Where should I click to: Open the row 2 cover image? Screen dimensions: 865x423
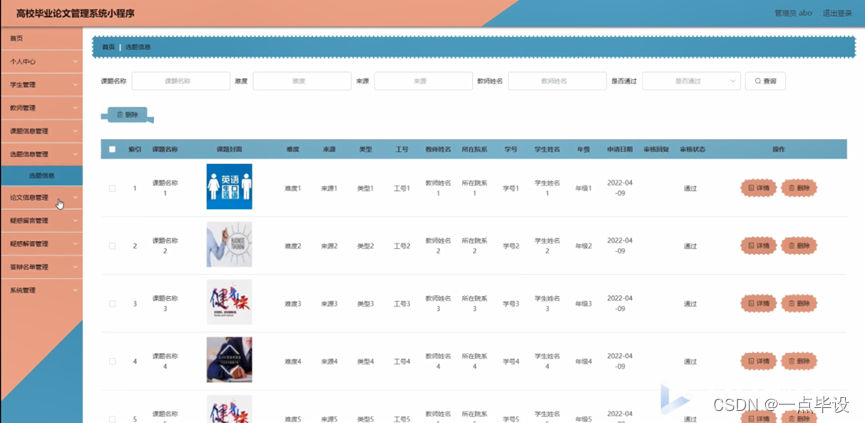229,244
